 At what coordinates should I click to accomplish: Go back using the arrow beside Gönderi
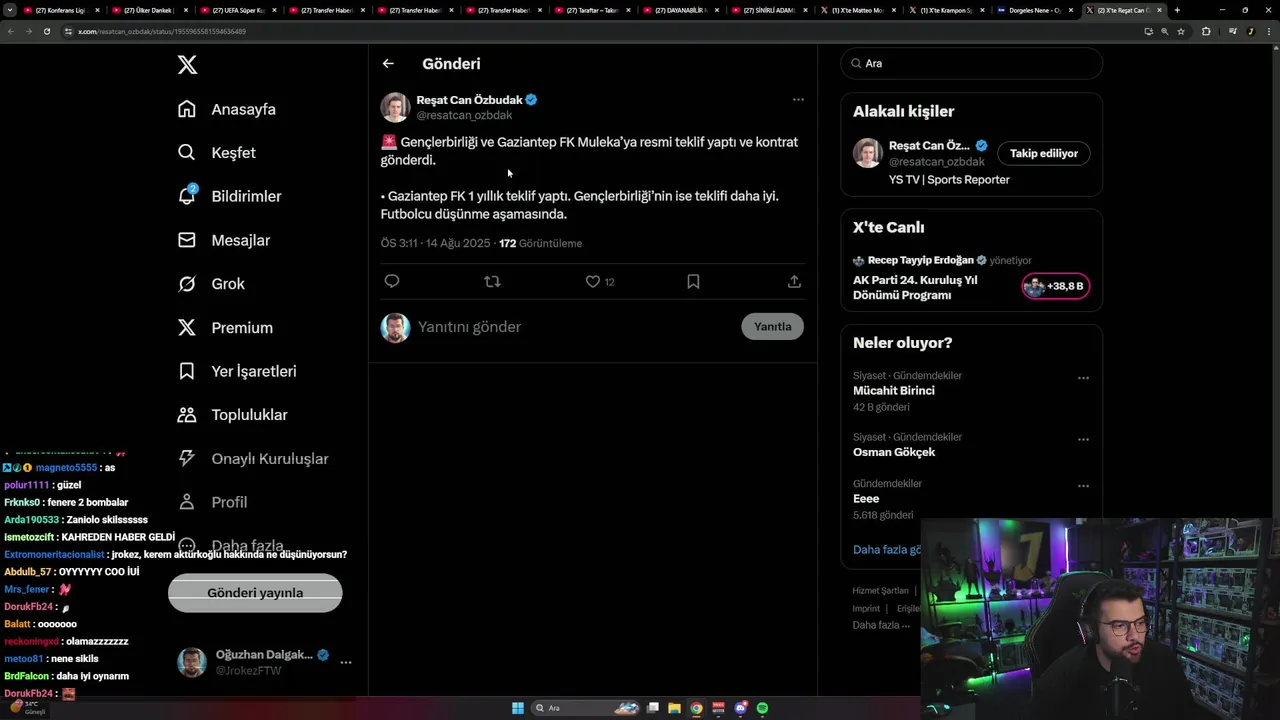click(388, 64)
